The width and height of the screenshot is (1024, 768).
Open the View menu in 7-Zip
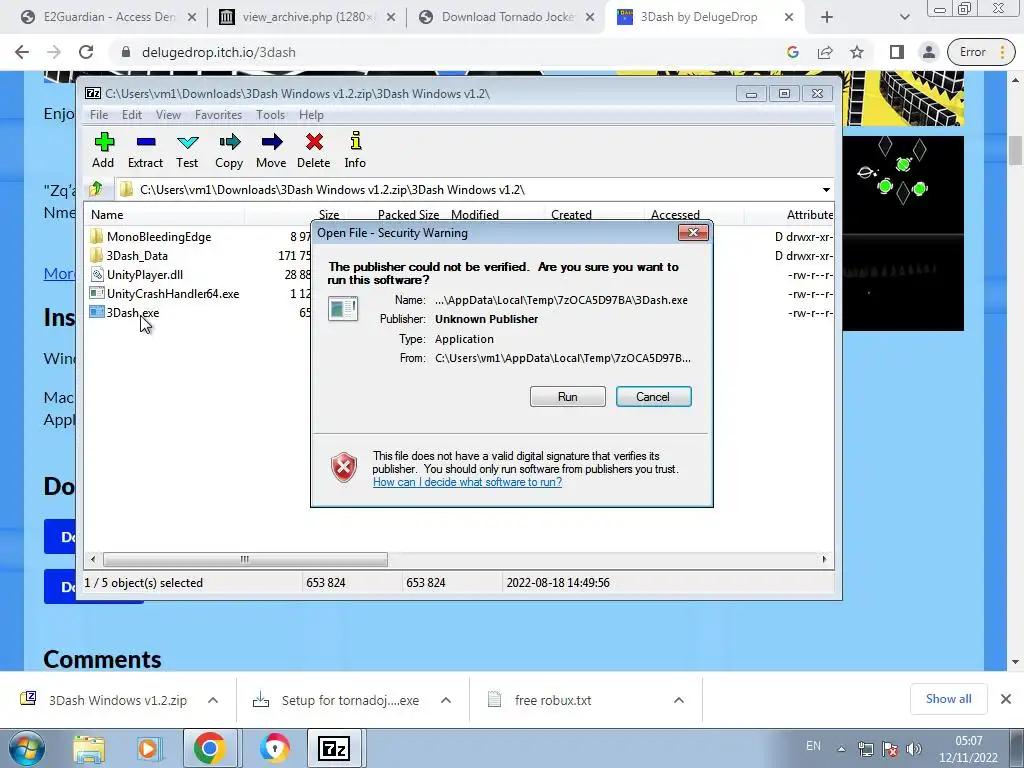coord(168,115)
